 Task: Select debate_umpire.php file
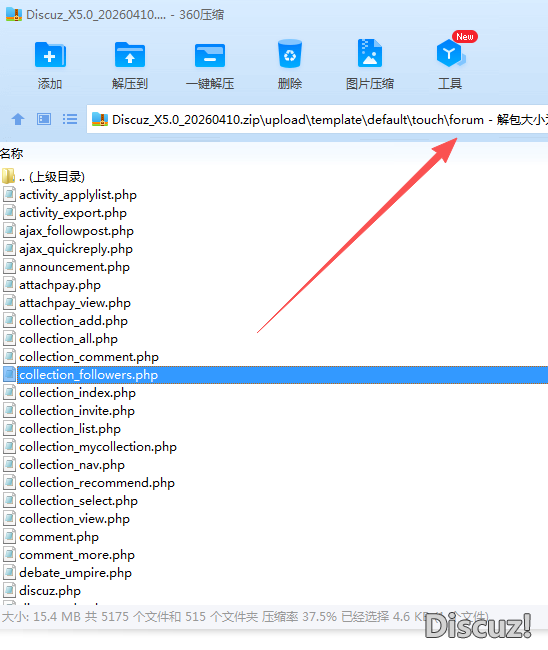click(x=75, y=573)
